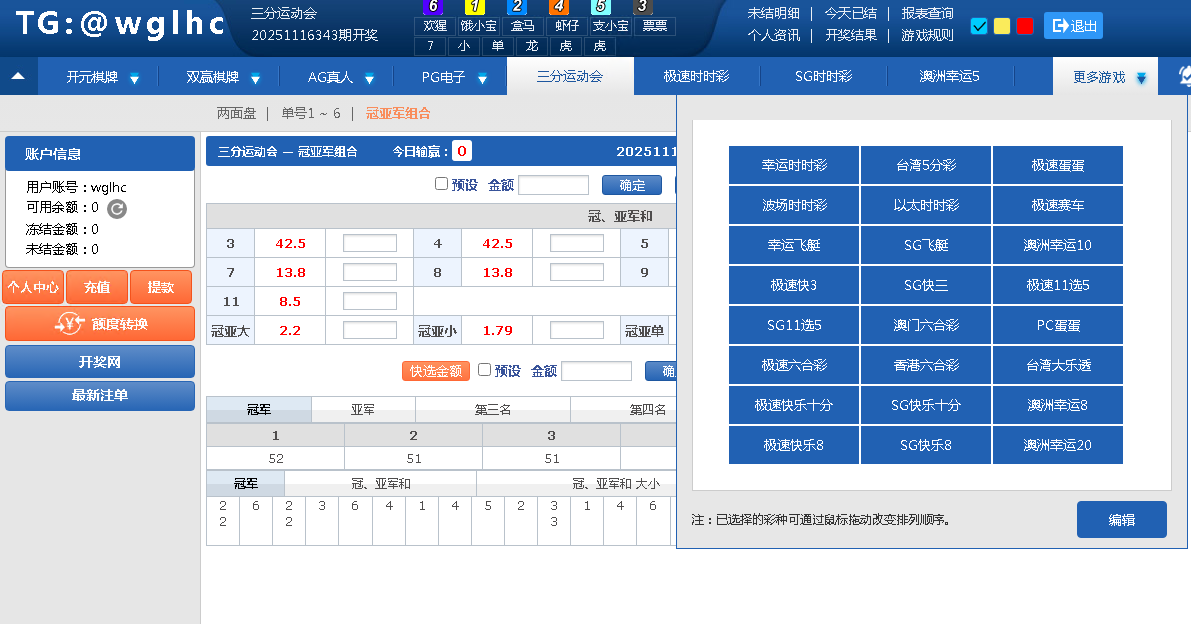Open the 开奖结果 link

tap(851, 35)
